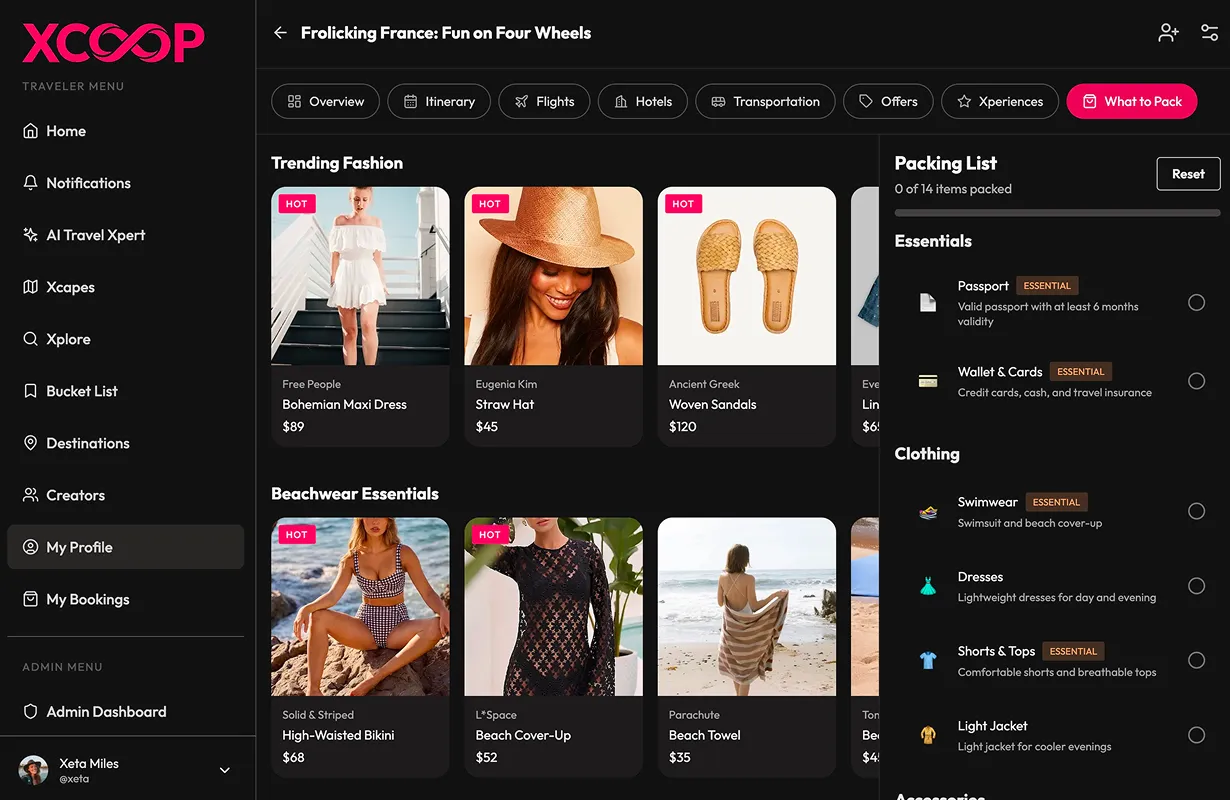The height and width of the screenshot is (800, 1230).
Task: Expand the Xeta Miles account chevron
Action: tap(225, 770)
